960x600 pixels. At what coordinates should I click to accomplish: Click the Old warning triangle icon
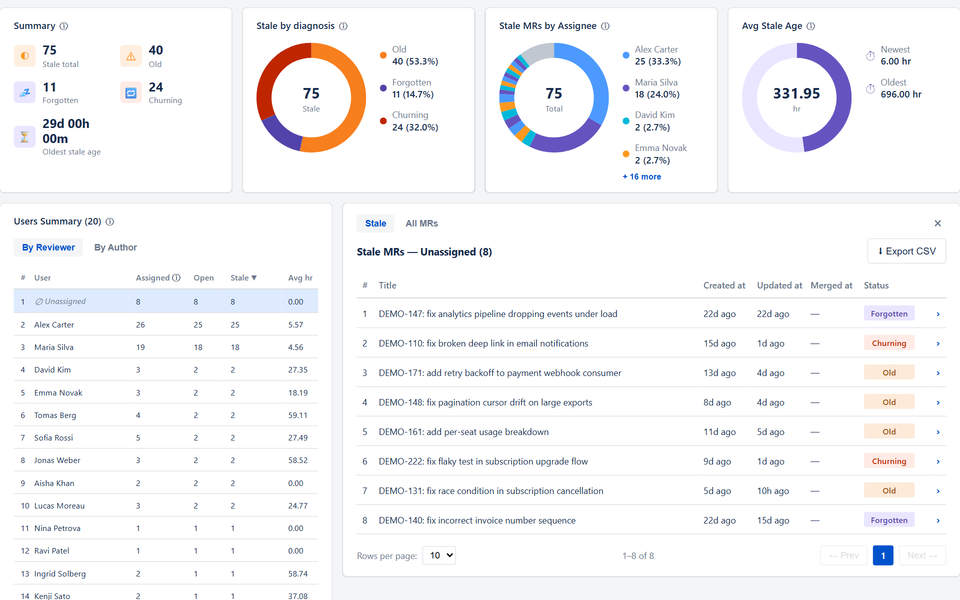click(131, 56)
